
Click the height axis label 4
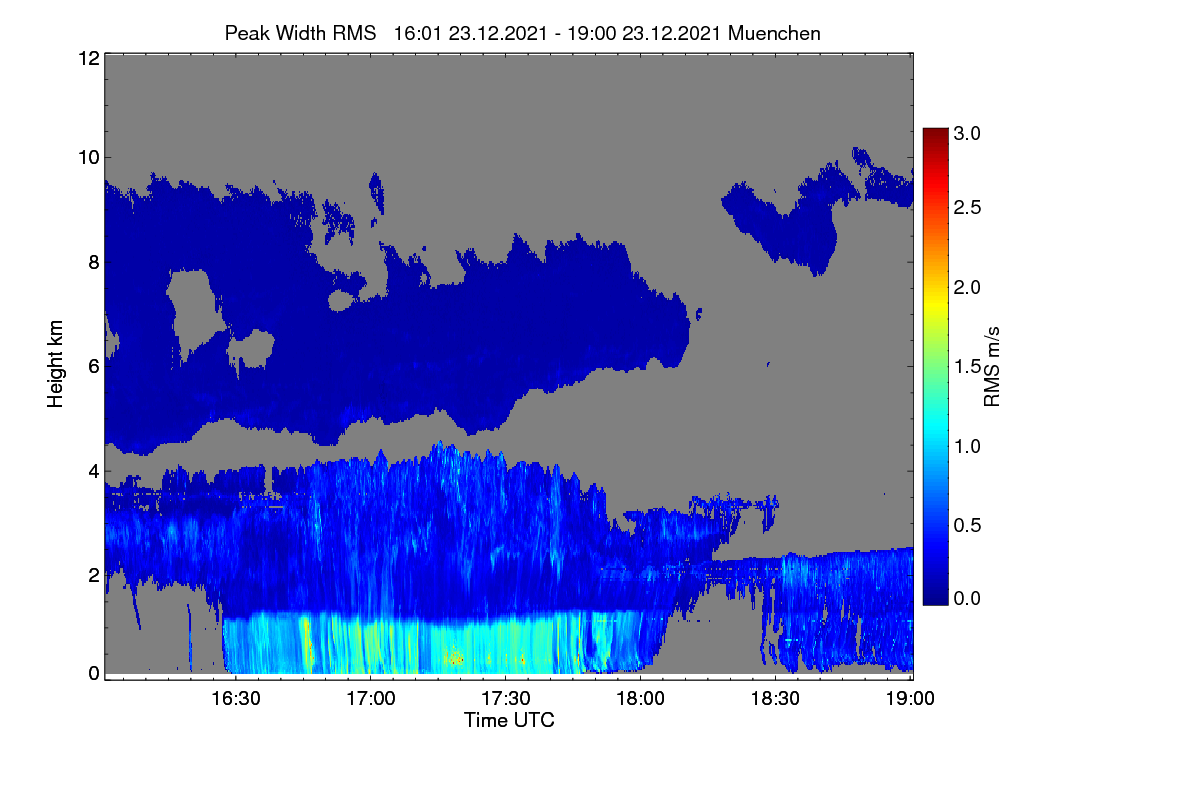[94, 471]
